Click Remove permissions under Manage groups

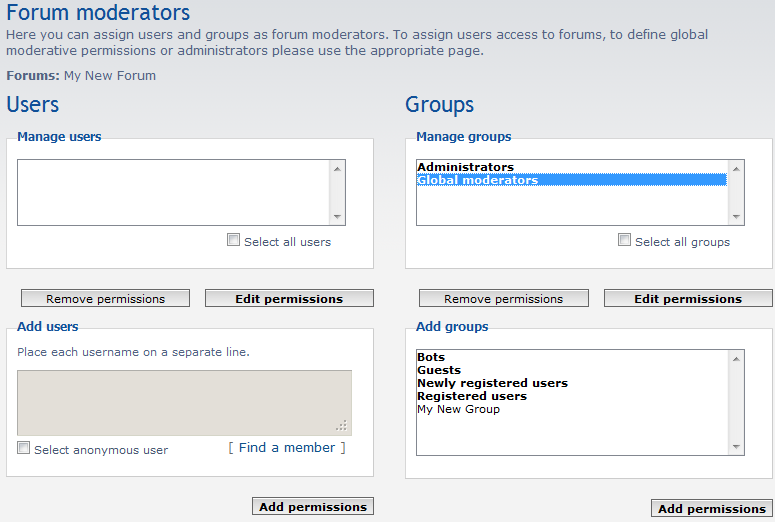[503, 298]
